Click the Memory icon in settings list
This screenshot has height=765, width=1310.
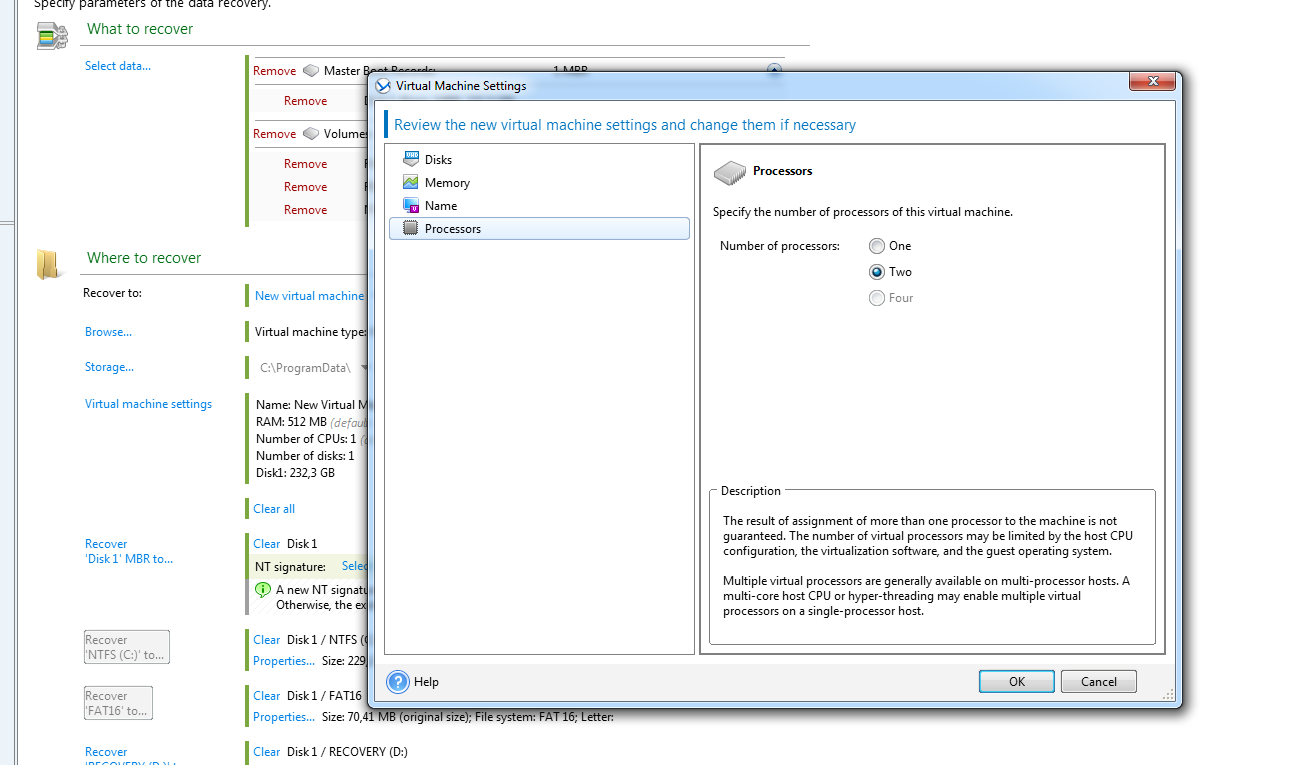(x=410, y=182)
